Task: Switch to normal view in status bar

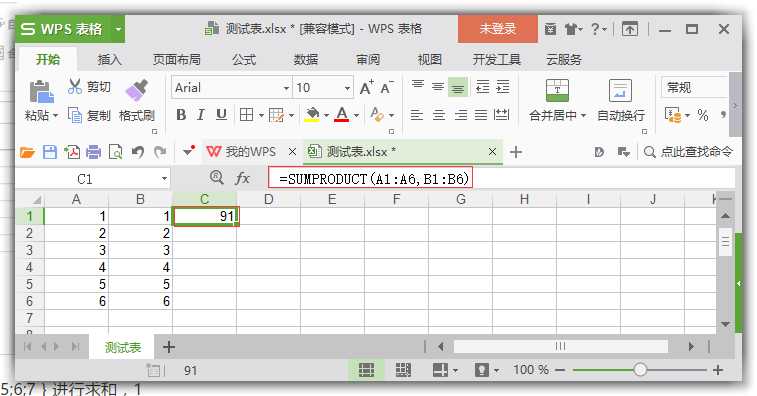Action: 366,370
